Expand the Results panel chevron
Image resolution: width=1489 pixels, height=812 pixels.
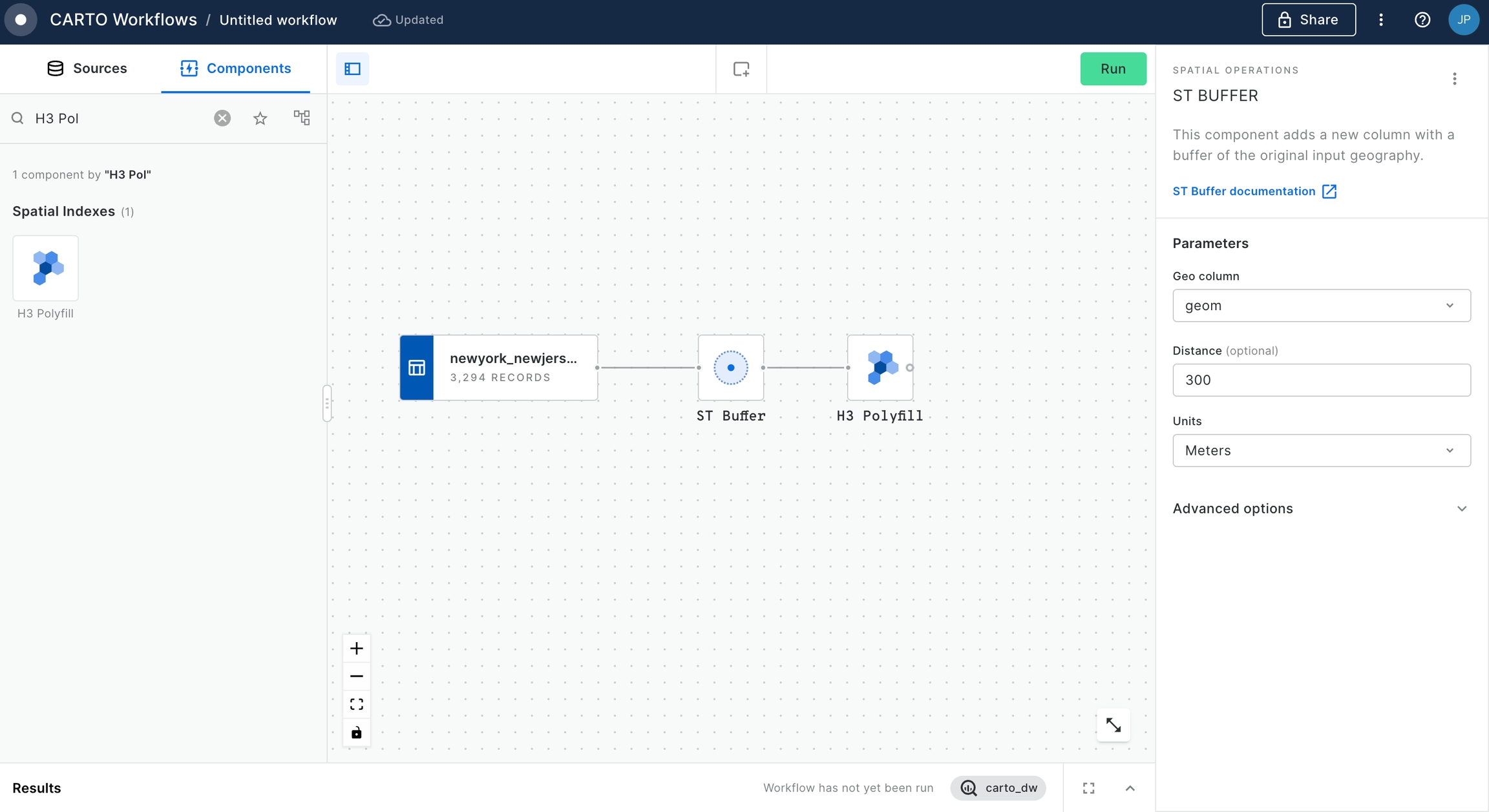(1130, 788)
